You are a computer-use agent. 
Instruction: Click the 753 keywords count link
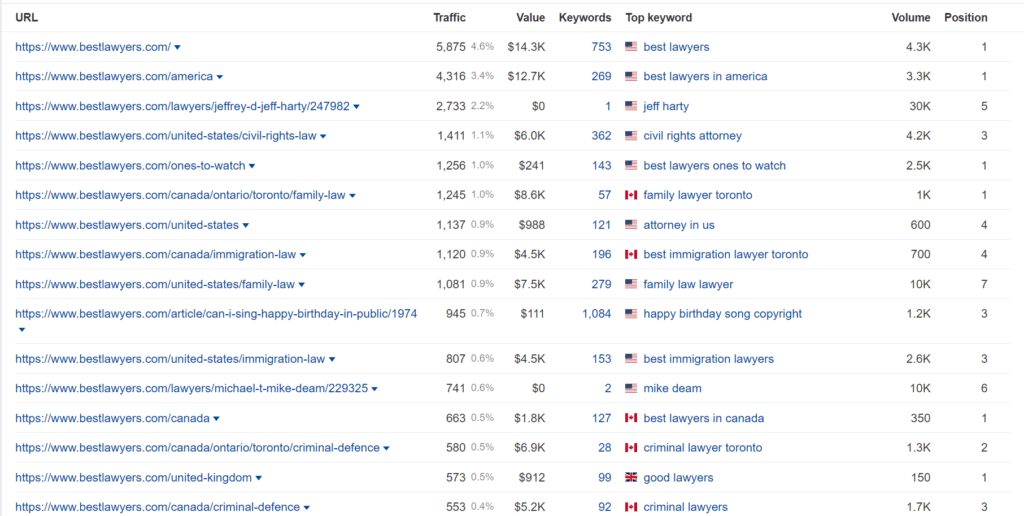pyautogui.click(x=601, y=47)
